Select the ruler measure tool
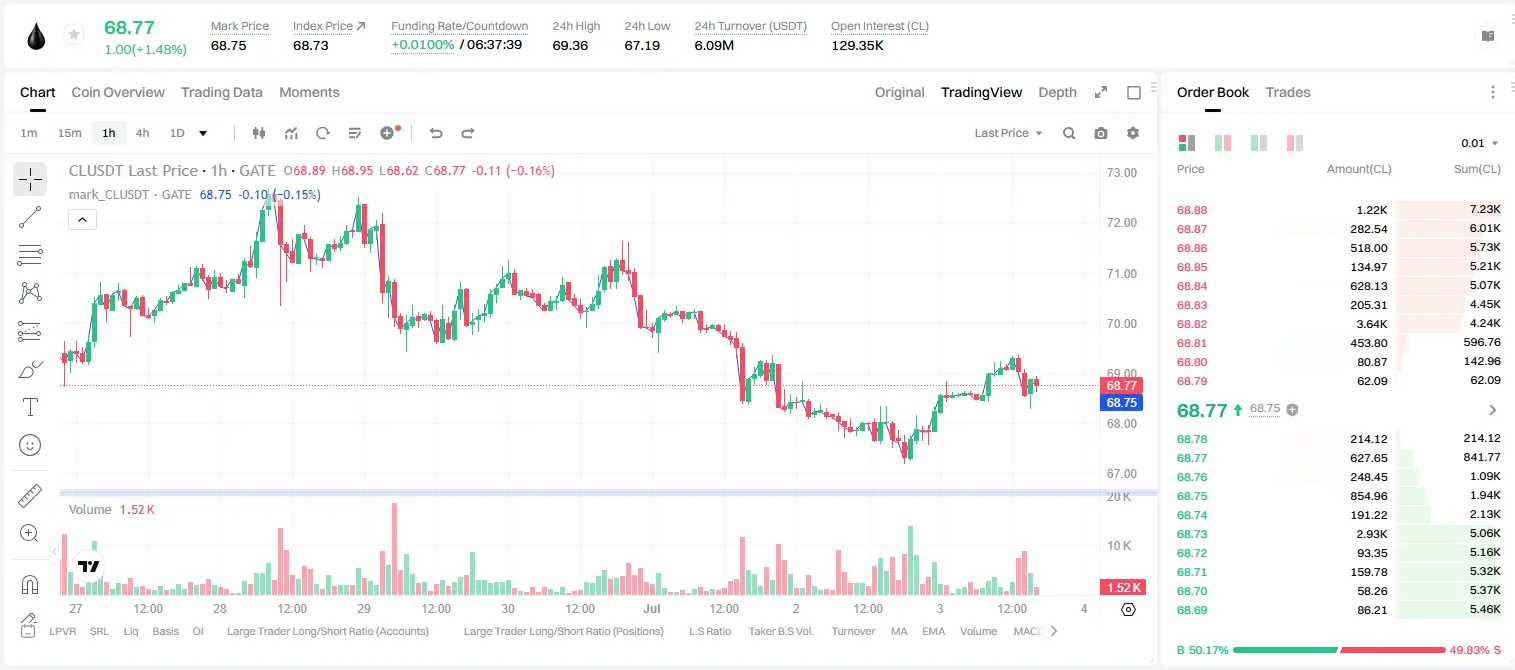The image size is (1515, 670). [x=30, y=496]
